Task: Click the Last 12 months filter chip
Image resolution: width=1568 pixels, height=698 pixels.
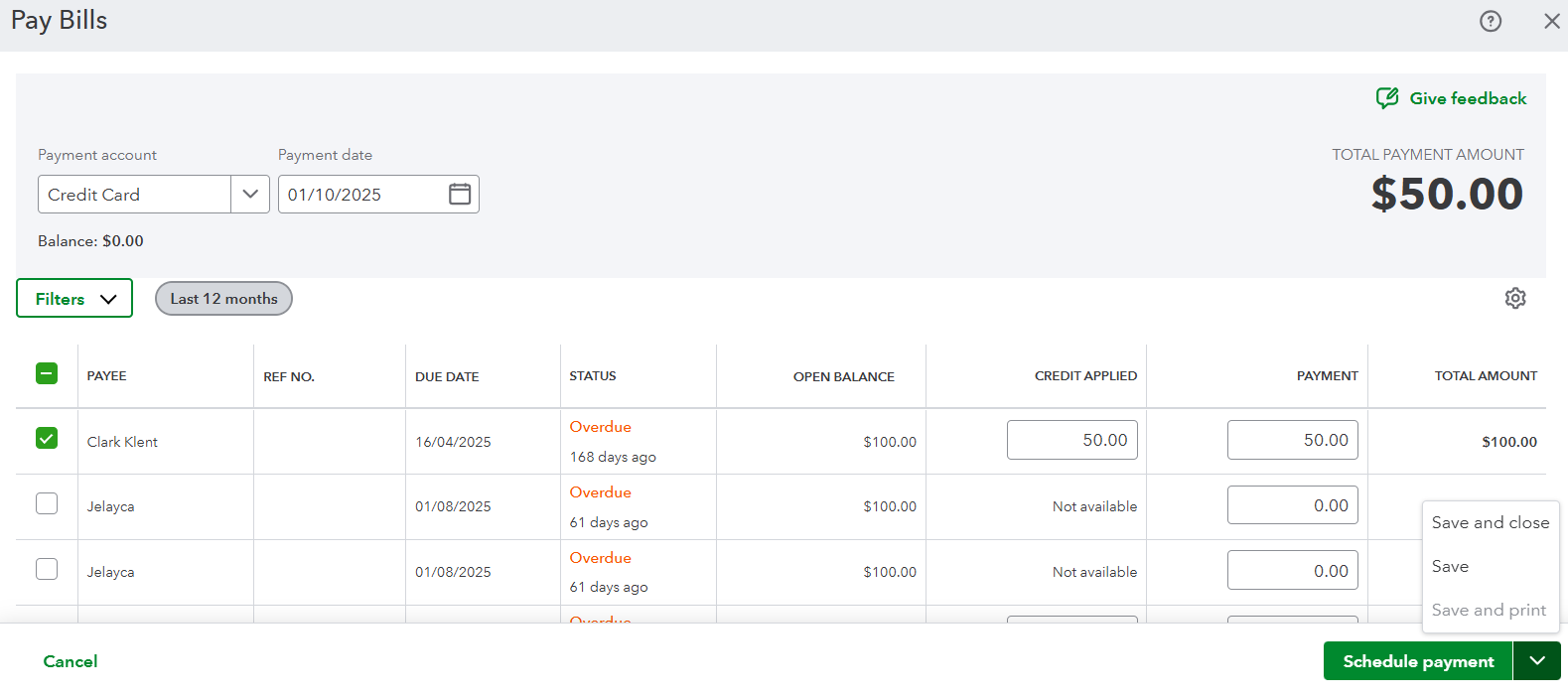Action: [223, 299]
